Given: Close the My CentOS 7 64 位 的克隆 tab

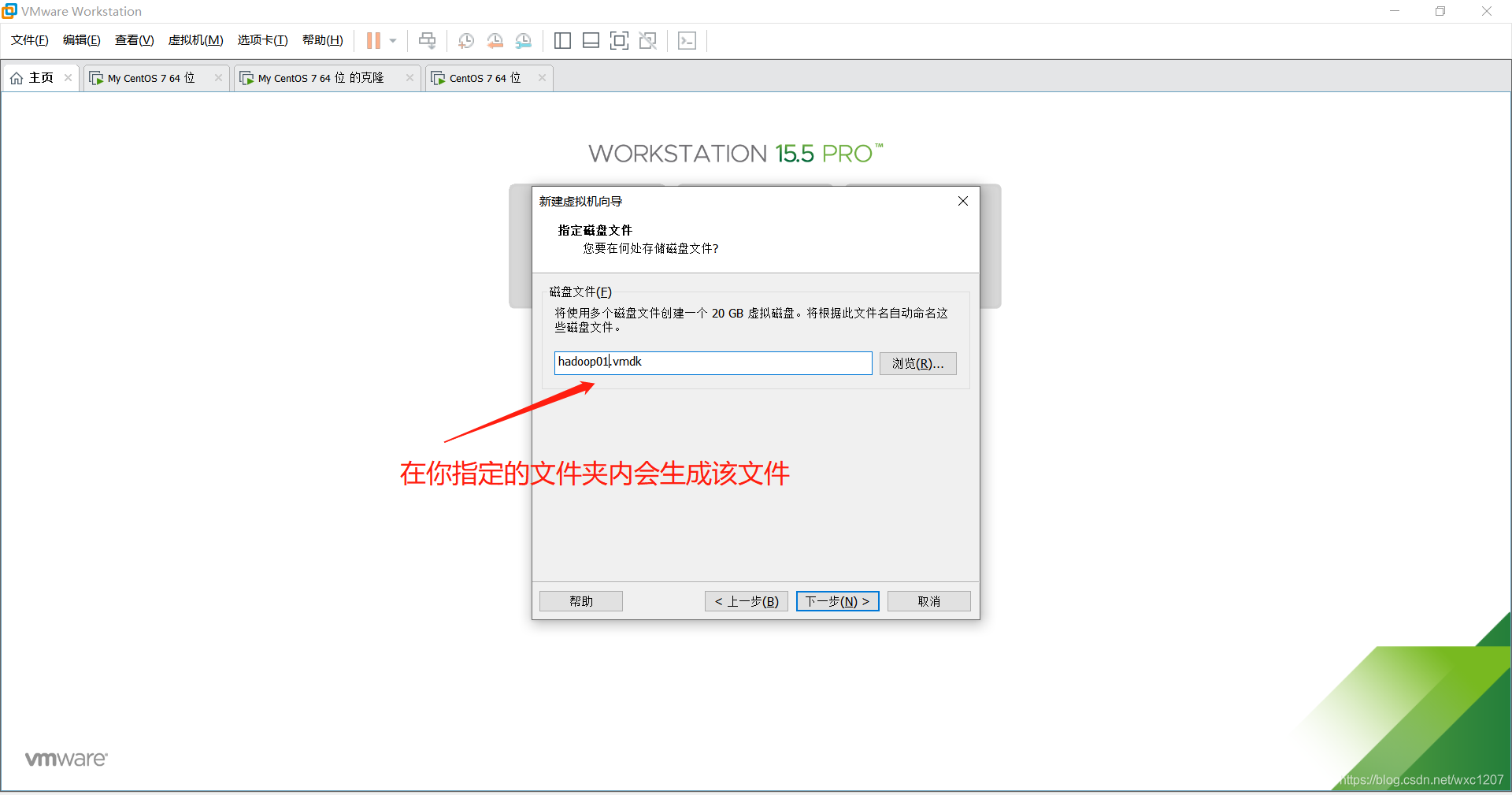Looking at the screenshot, I should point(409,78).
